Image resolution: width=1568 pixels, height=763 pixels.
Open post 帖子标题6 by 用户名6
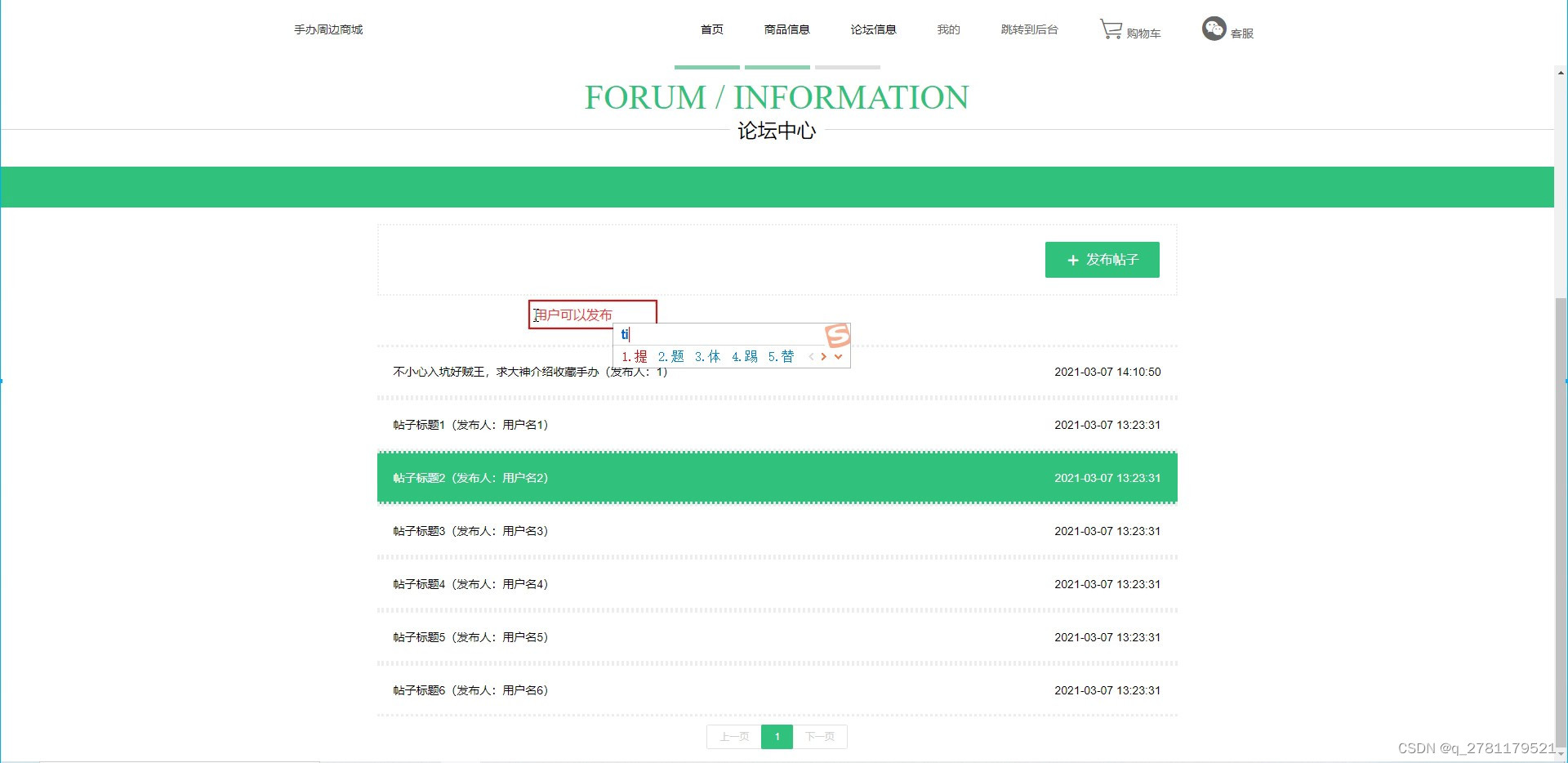777,690
